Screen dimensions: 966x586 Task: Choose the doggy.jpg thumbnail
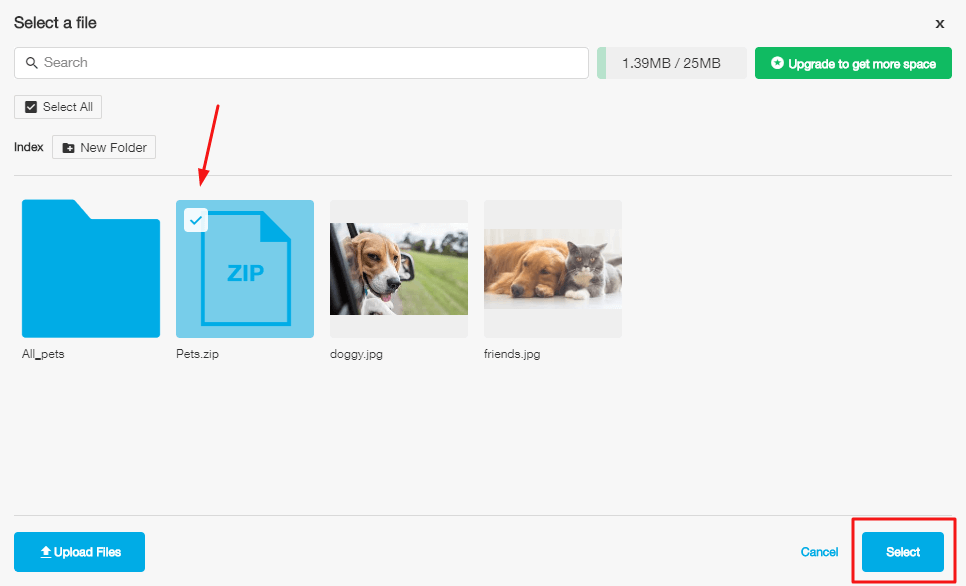399,269
